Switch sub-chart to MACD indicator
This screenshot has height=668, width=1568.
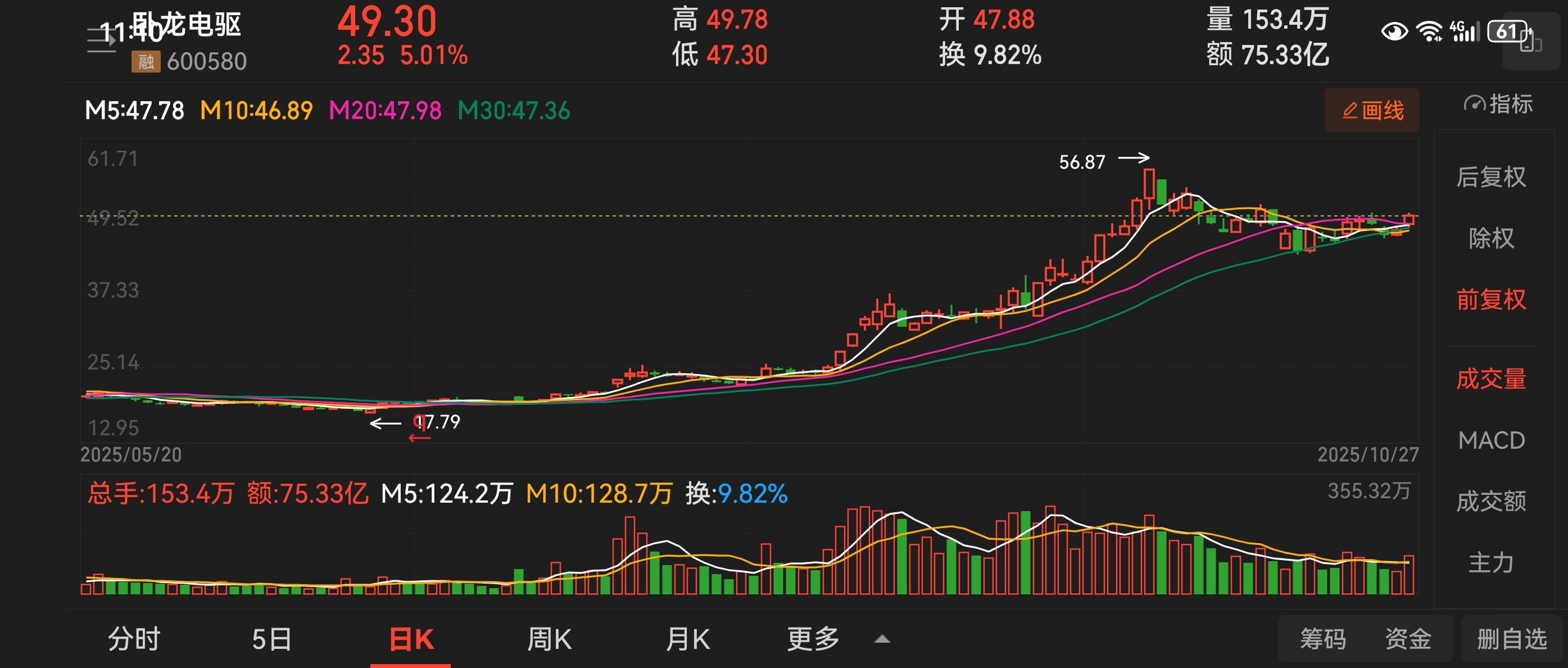coord(1490,440)
